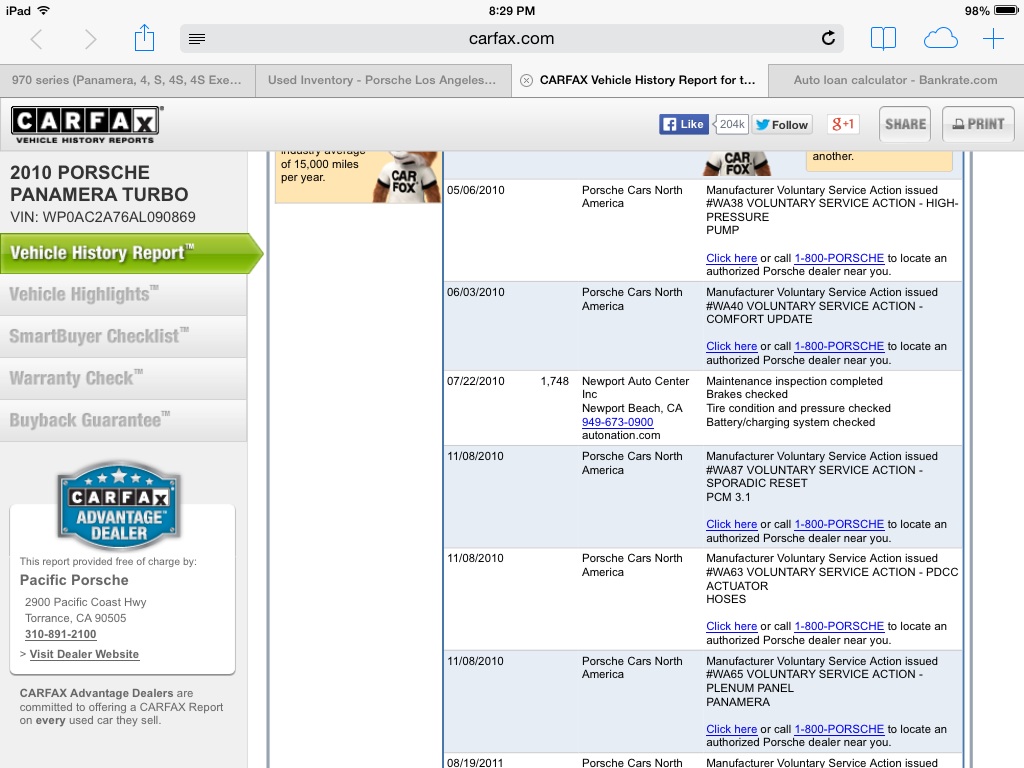1024x768 pixels.
Task: Click the Facebook Like button
Action: [x=683, y=124]
